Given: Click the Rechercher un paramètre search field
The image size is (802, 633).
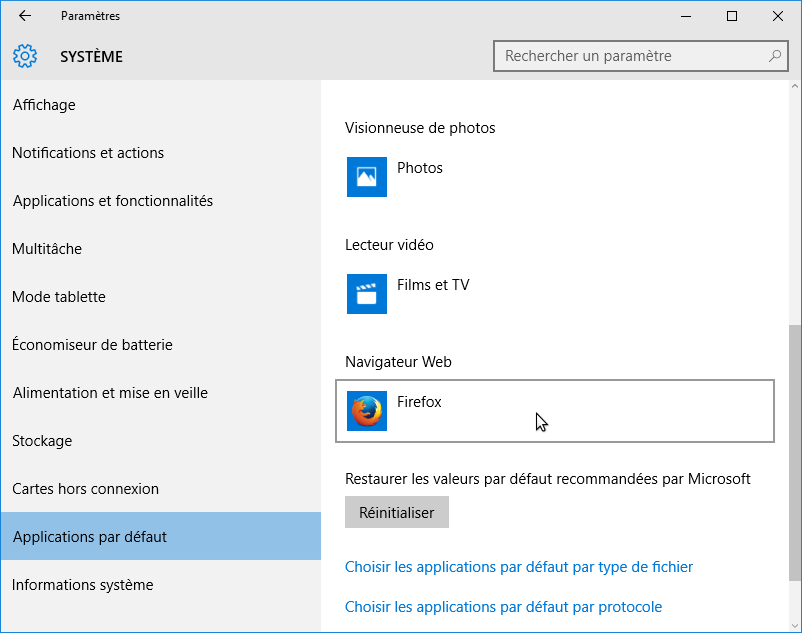Looking at the screenshot, I should (x=630, y=56).
